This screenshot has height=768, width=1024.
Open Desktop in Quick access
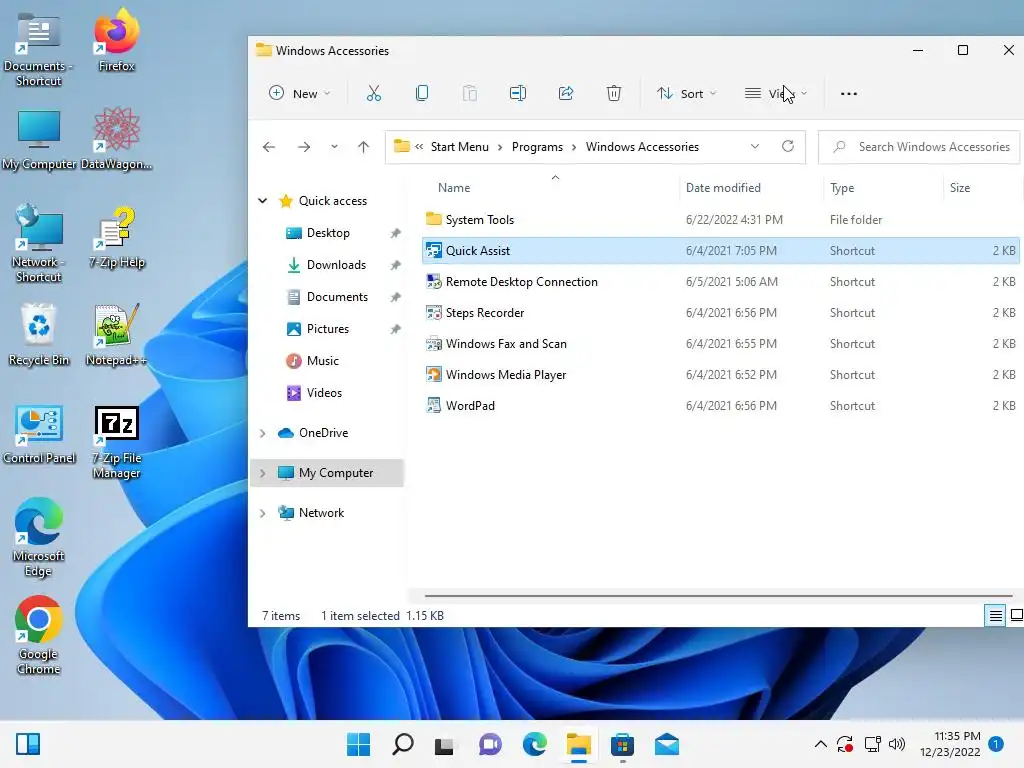click(327, 233)
